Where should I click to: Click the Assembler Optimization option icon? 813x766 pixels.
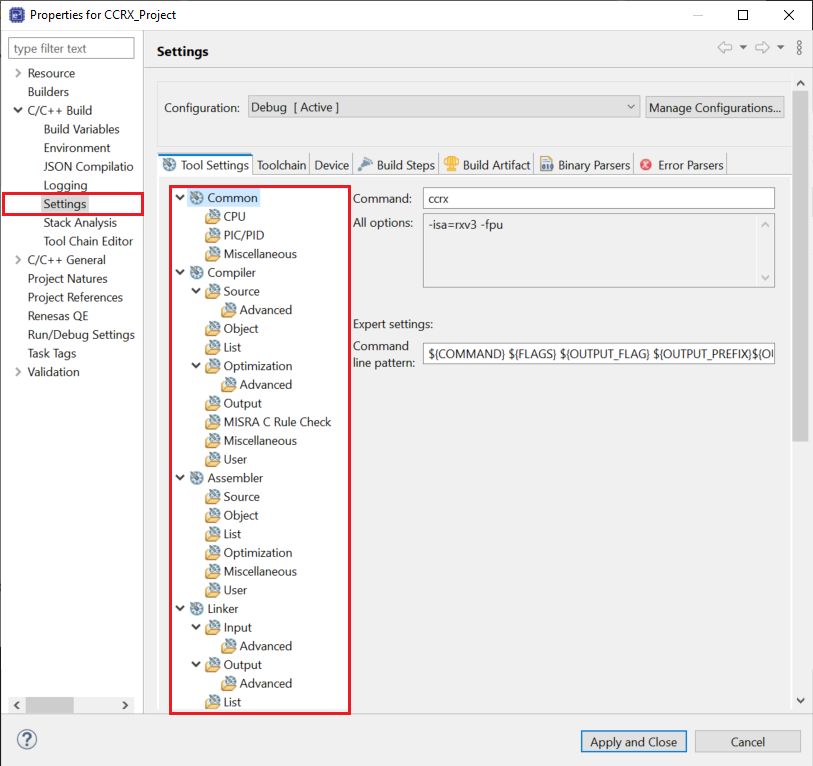[x=213, y=552]
